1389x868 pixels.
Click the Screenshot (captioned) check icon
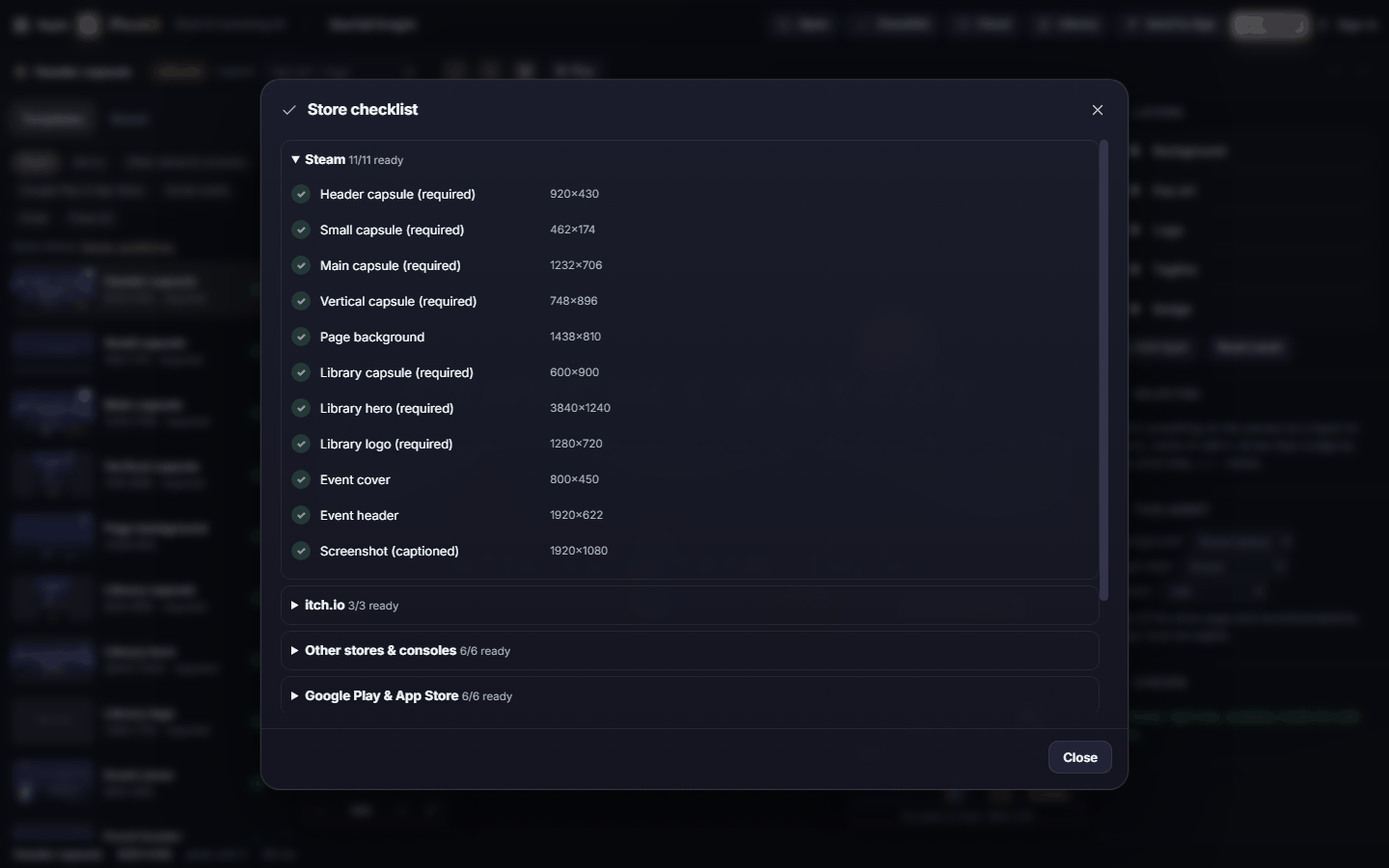(x=301, y=551)
